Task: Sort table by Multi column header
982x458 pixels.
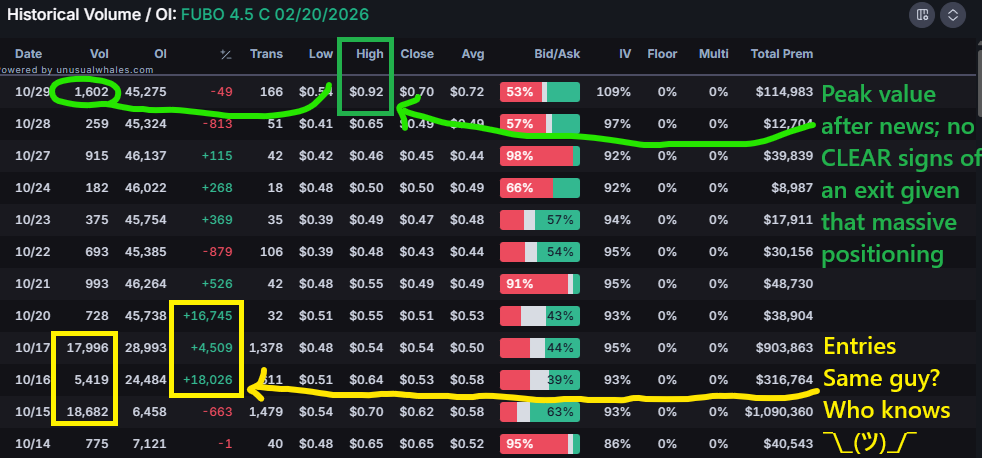Action: coord(714,54)
